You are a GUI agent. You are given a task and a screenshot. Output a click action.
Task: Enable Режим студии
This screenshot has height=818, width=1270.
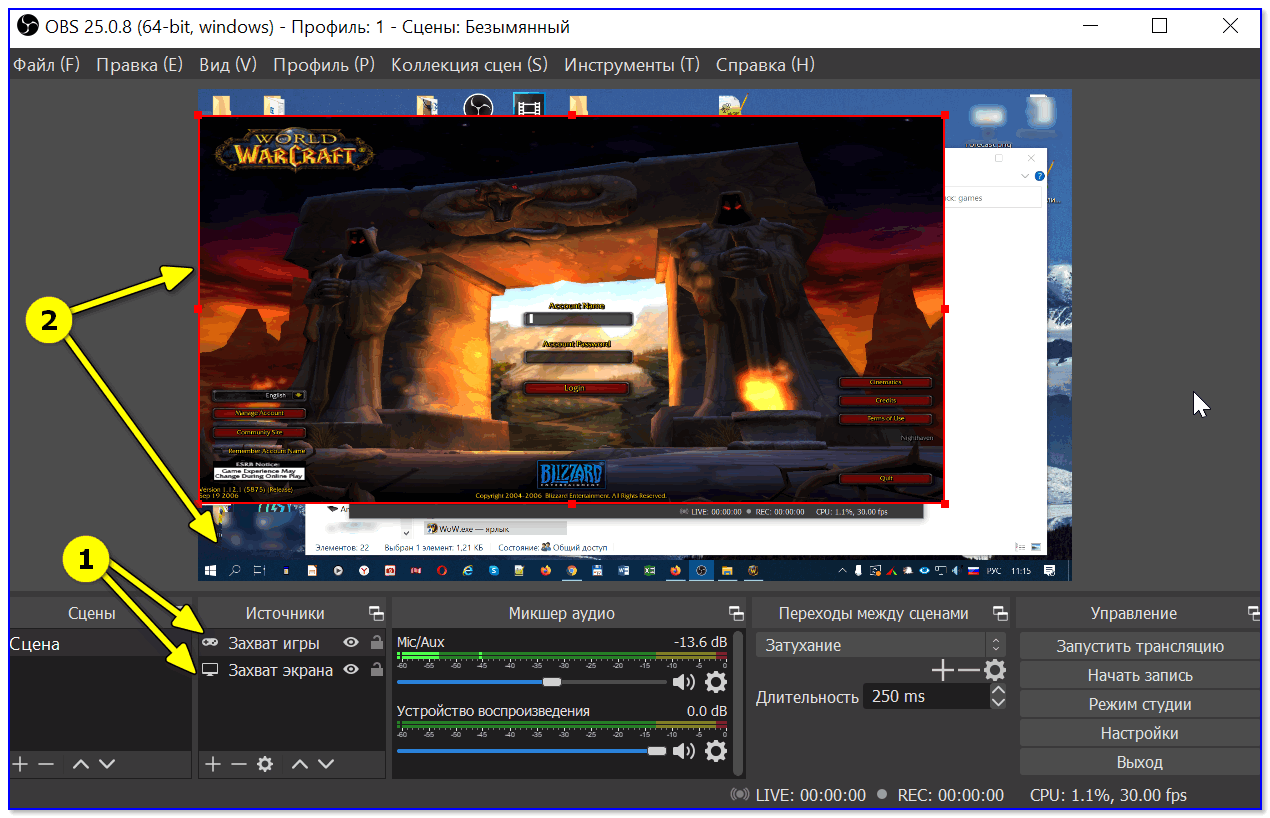click(1140, 704)
